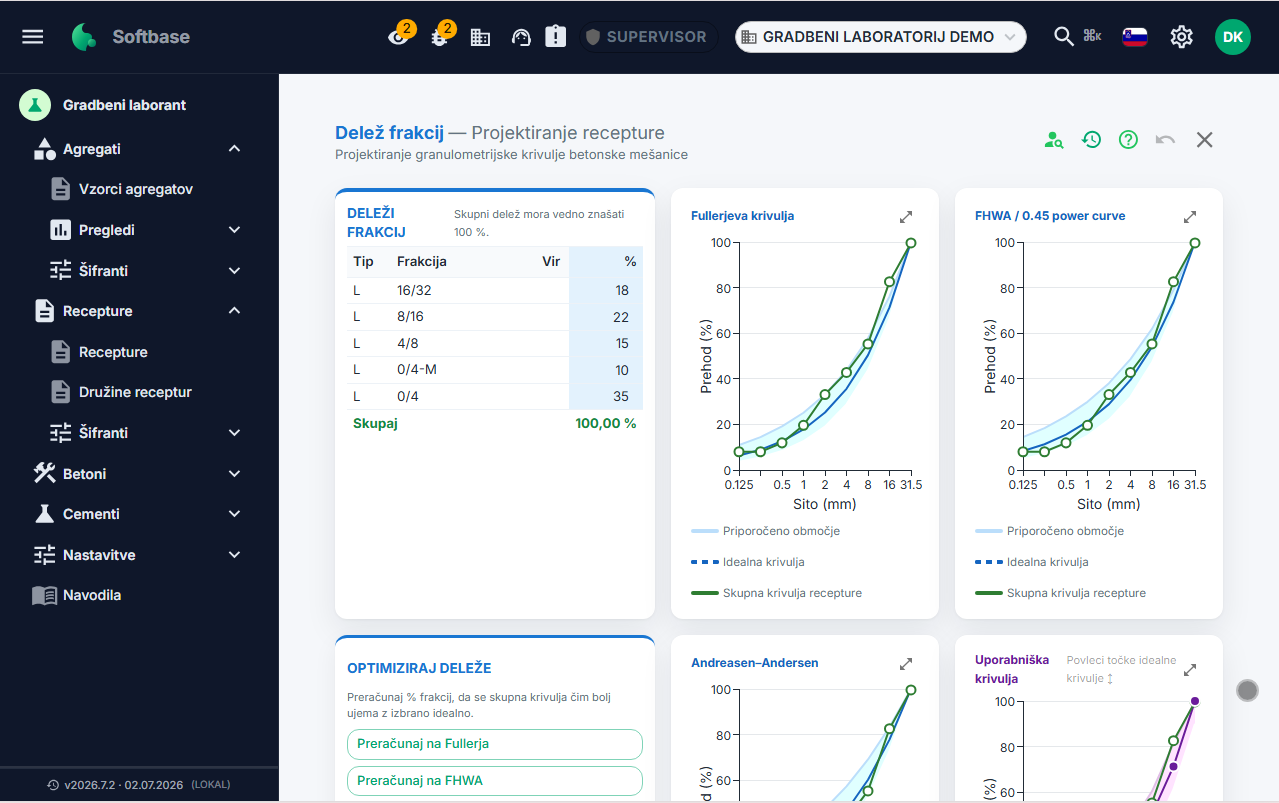The height and width of the screenshot is (803, 1279).
Task: Open the bug reports icon
Action: (439, 37)
